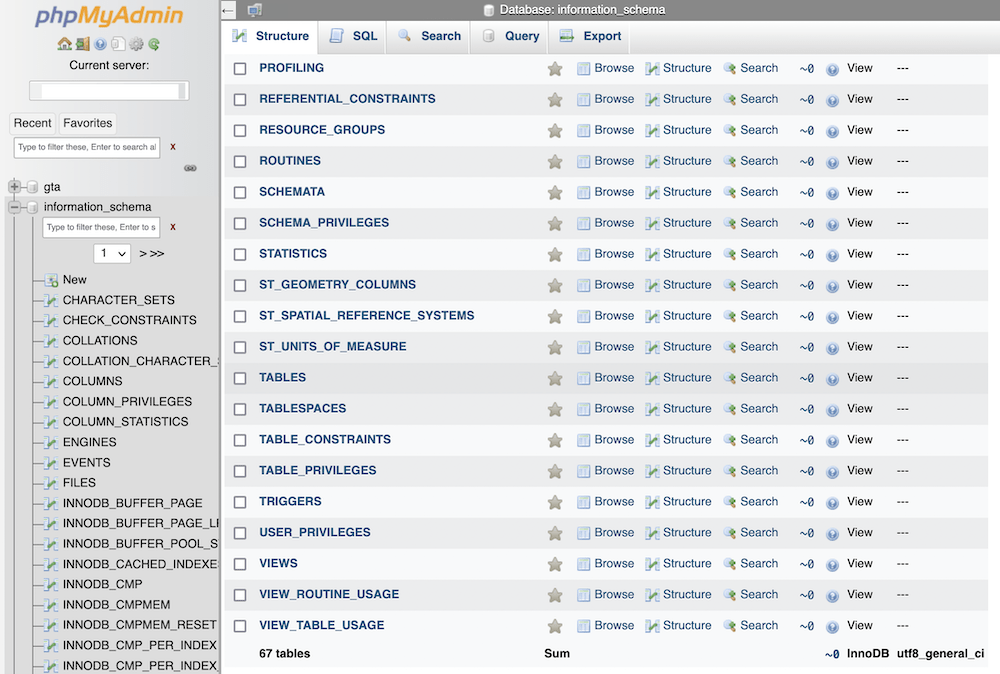Tick the SCHEMA_PRIVILEGES checkbox
This screenshot has height=674, width=1000.
click(240, 223)
